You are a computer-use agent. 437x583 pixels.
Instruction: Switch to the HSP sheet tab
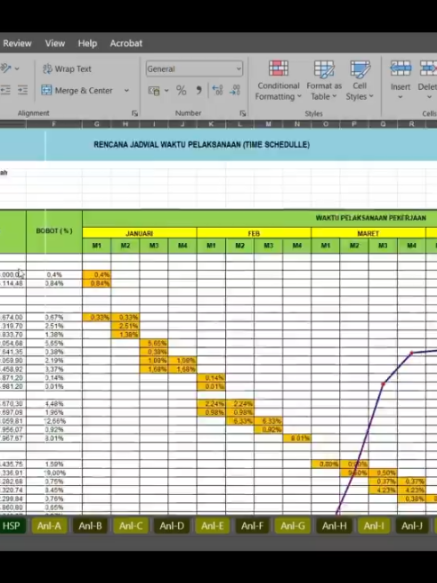pos(12,526)
